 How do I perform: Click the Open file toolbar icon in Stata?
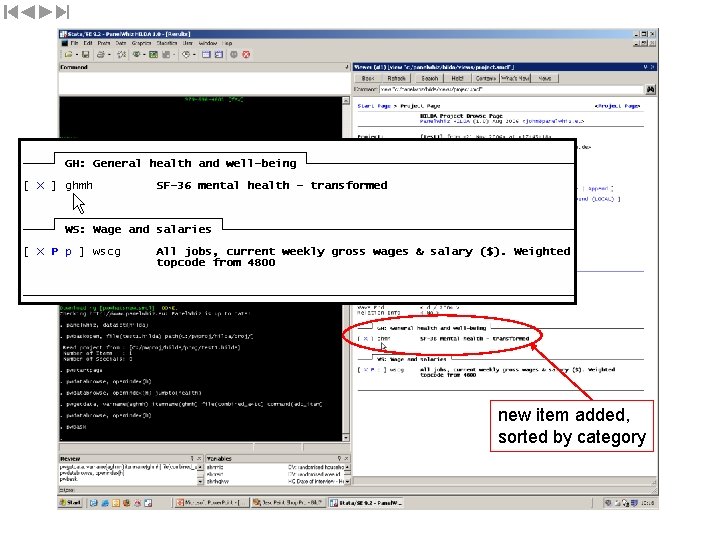point(68,55)
